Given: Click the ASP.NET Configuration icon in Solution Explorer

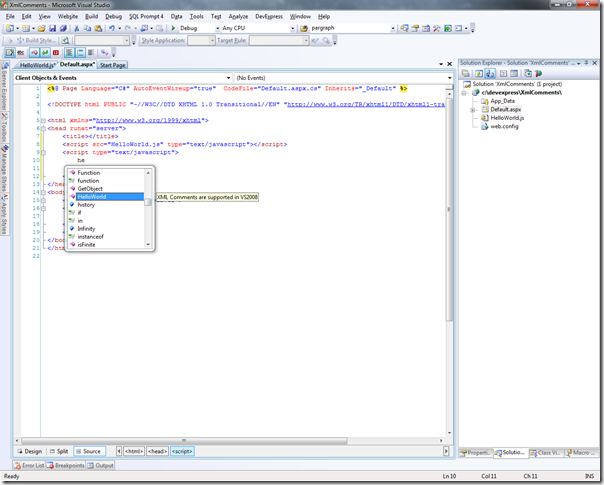Looking at the screenshot, I should point(539,73).
